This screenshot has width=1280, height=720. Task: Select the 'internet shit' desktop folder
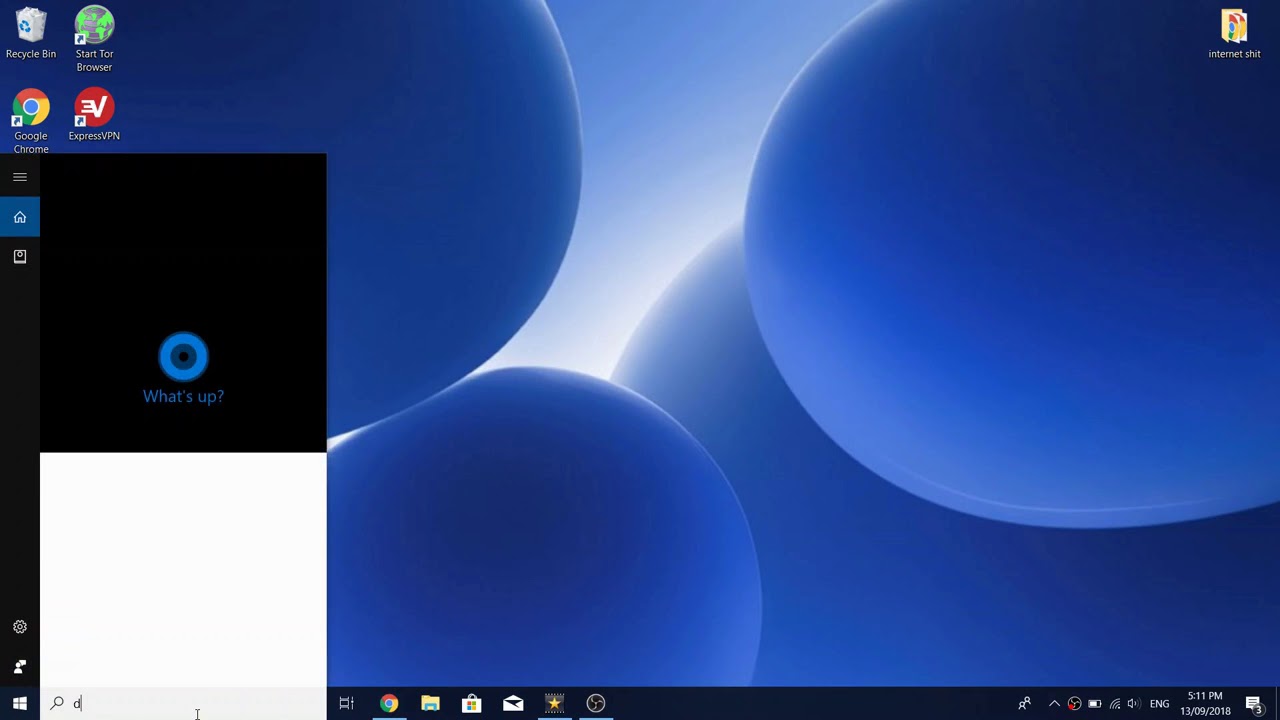click(x=1234, y=34)
